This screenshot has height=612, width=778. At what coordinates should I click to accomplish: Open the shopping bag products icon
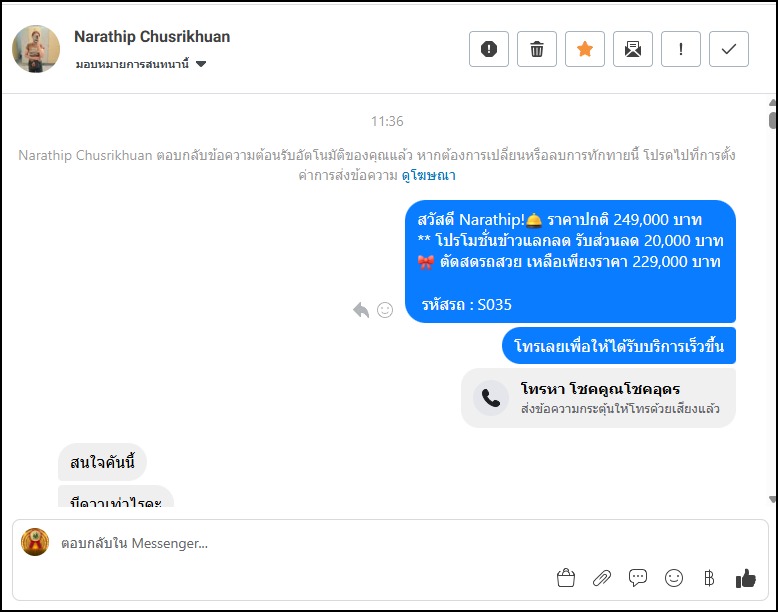point(566,578)
